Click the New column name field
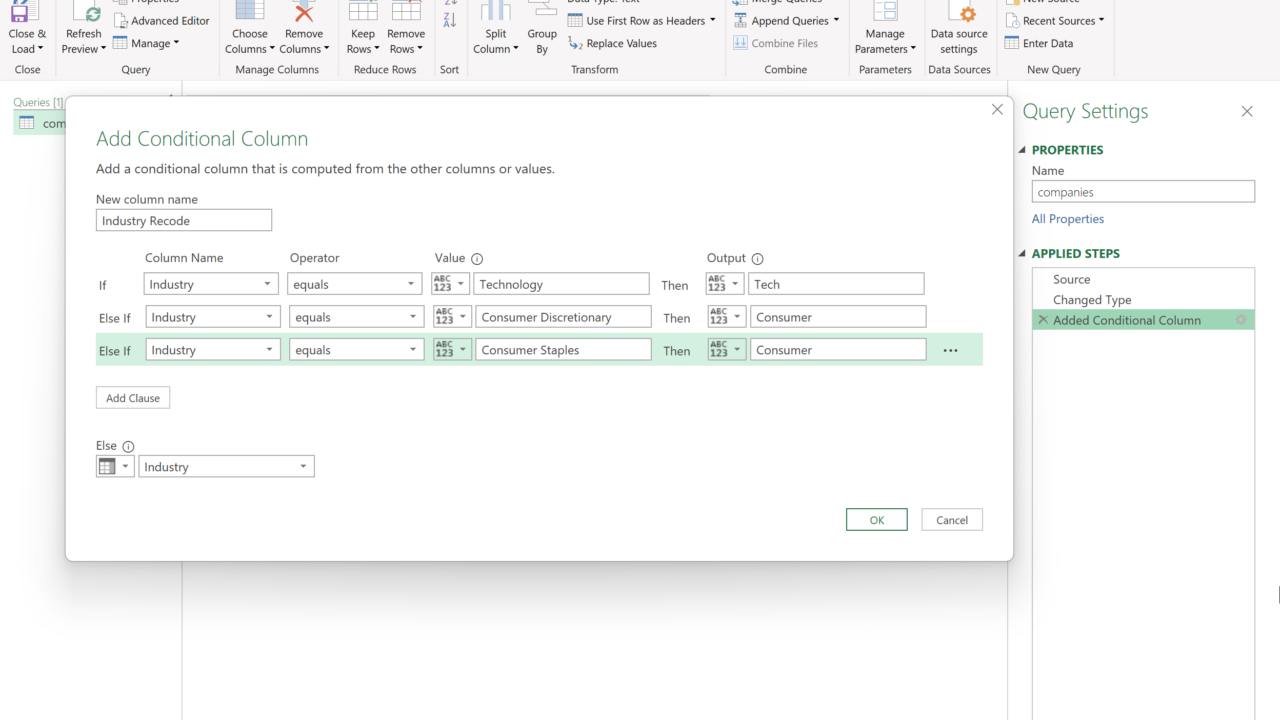This screenshot has width=1280, height=720. click(x=184, y=221)
